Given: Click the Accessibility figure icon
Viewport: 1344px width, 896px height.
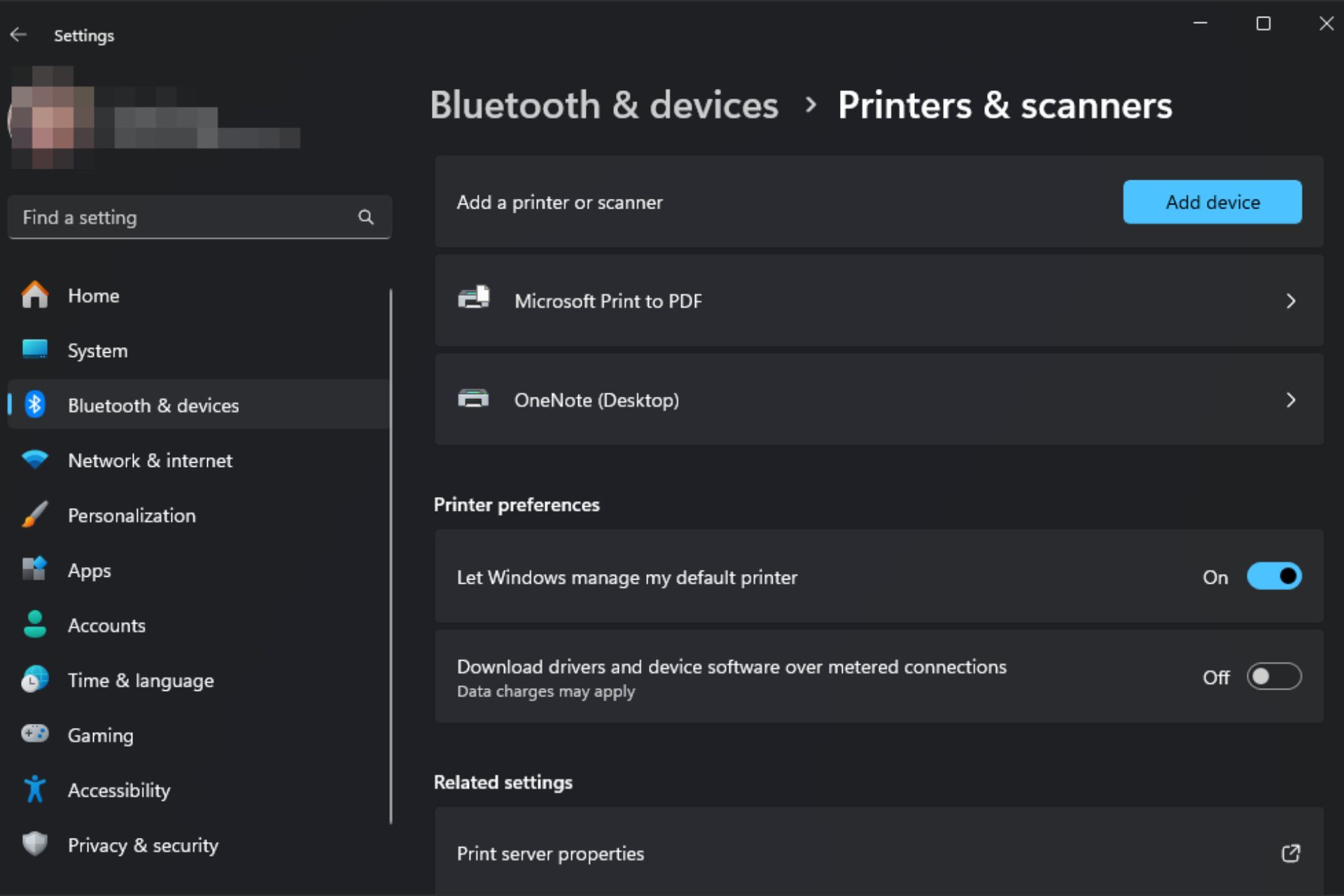Looking at the screenshot, I should (34, 789).
